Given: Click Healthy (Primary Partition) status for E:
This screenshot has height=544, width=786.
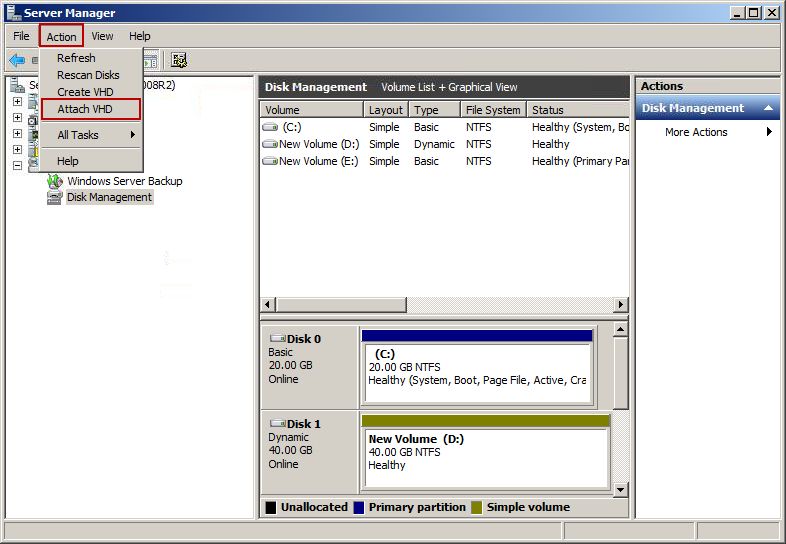Looking at the screenshot, I should tap(580, 161).
